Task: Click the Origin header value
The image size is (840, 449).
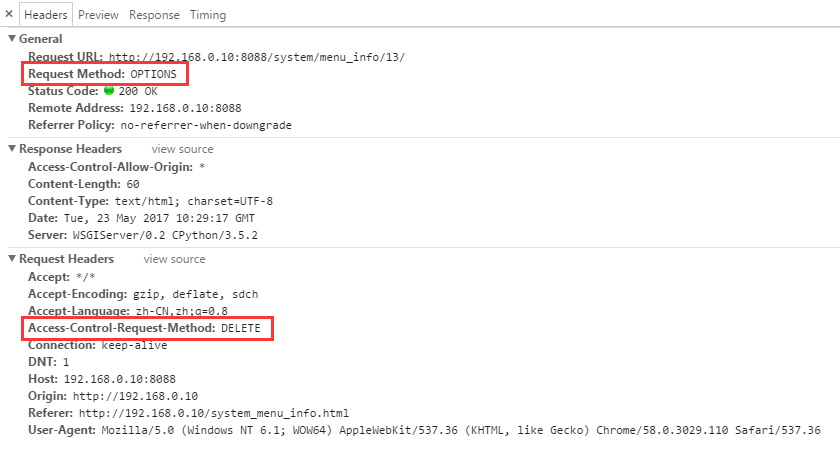Action: pos(135,396)
